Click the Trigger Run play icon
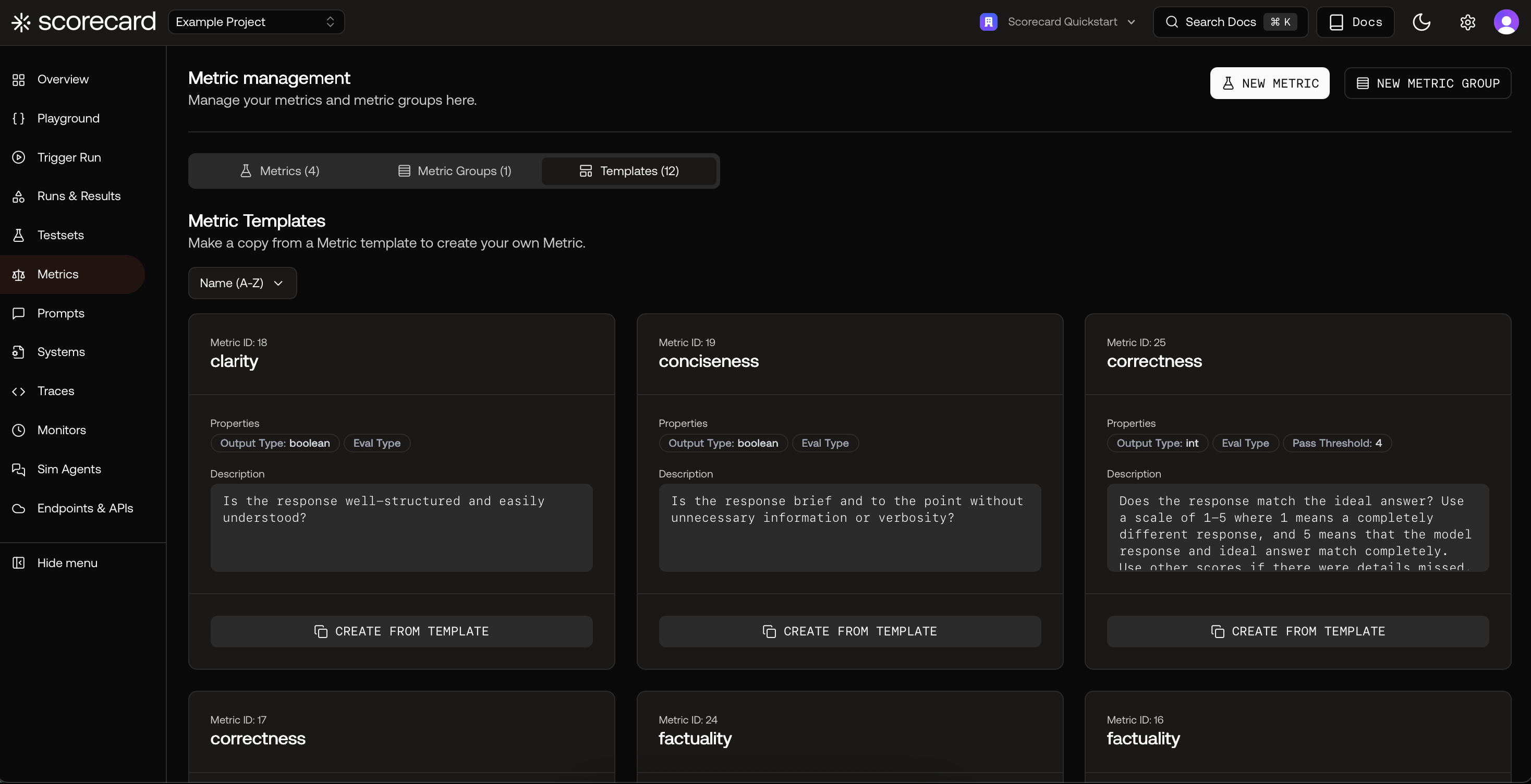This screenshot has height=784, width=1531. tap(18, 157)
